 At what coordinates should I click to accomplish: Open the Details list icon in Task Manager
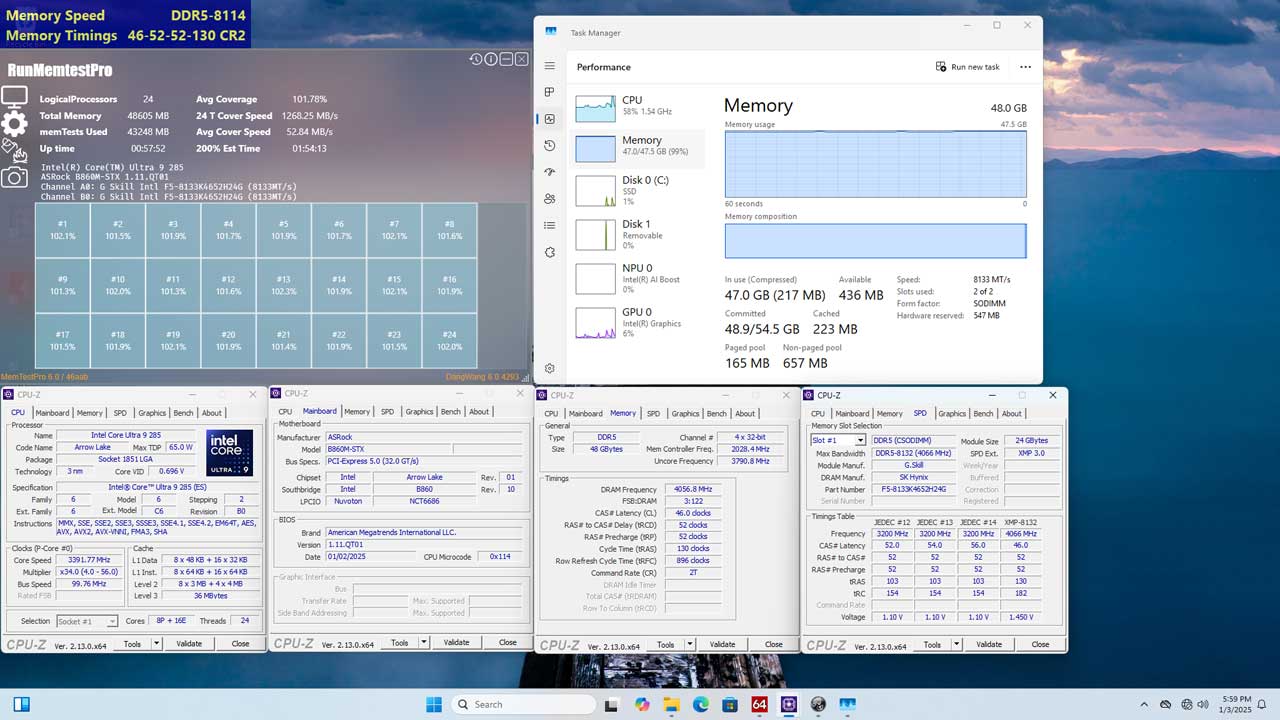point(549,225)
